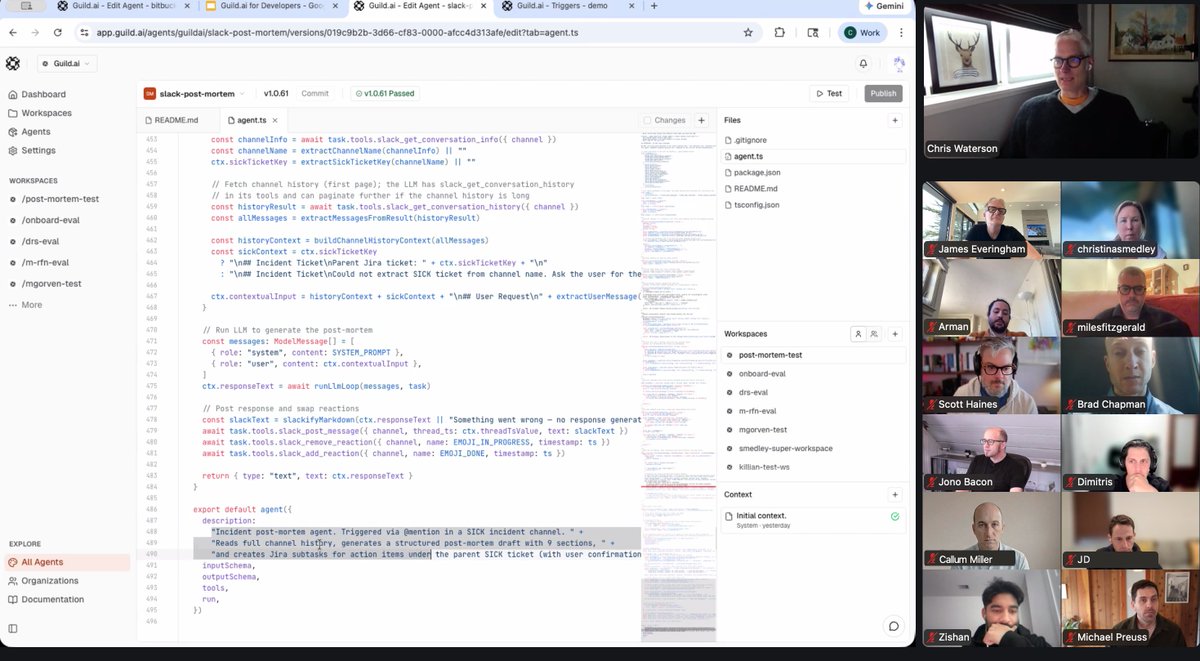Open the user avatar menu in the app header
The width and height of the screenshot is (1200, 661).
click(897, 63)
